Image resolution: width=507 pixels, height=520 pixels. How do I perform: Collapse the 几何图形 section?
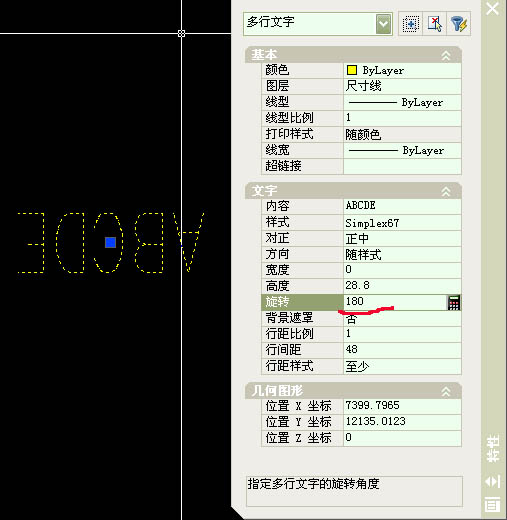[446, 392]
